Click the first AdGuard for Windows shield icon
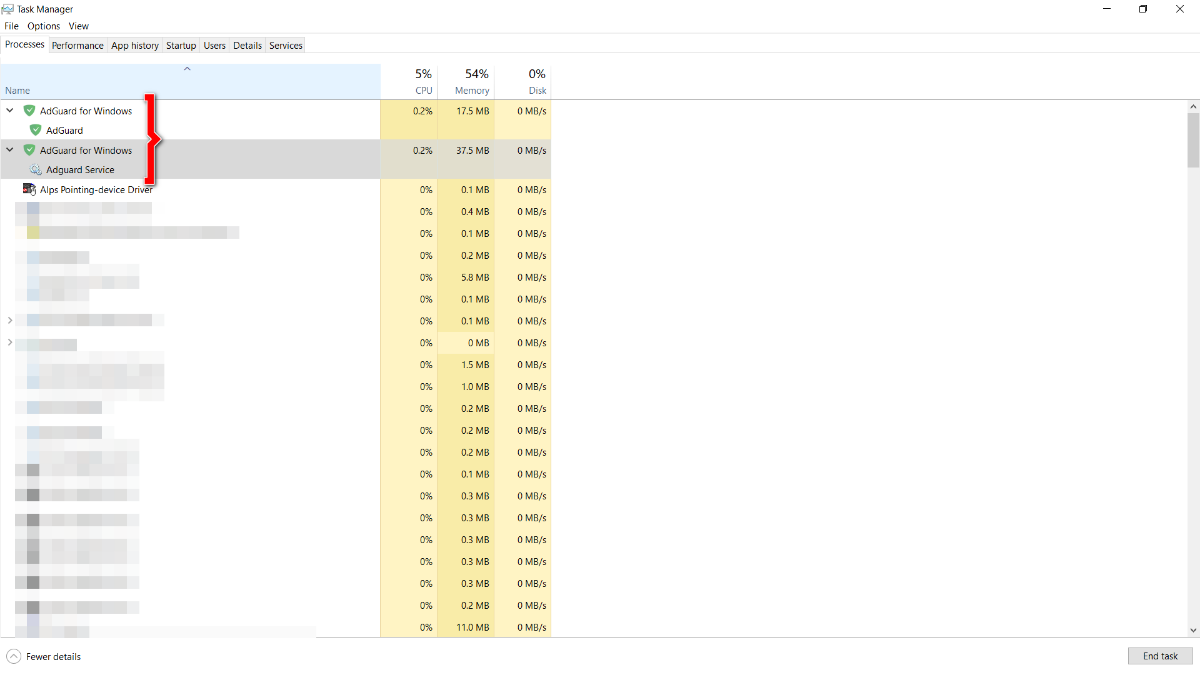Screen dimensions: 1200x675 point(29,111)
